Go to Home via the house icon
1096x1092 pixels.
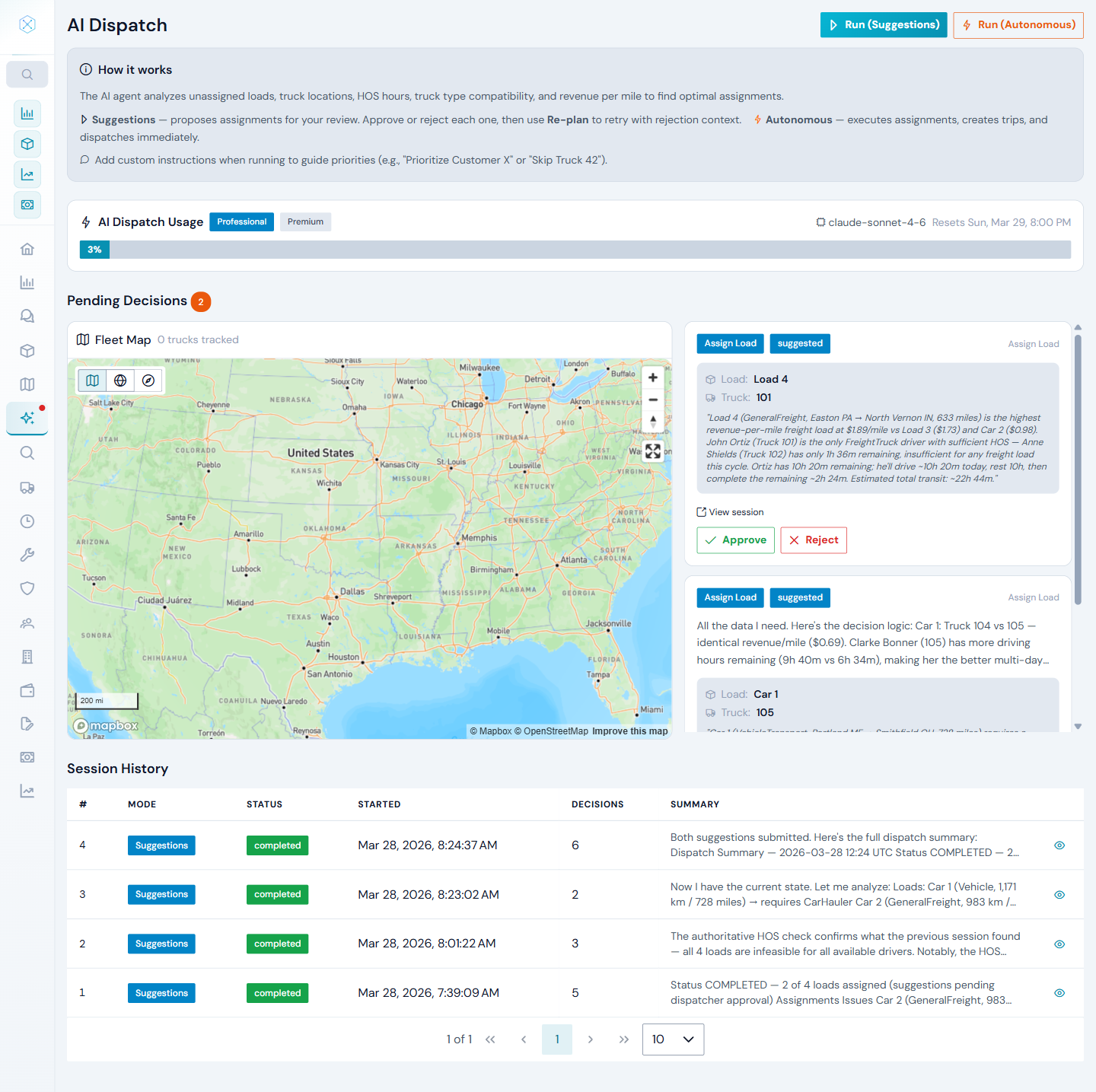[27, 249]
